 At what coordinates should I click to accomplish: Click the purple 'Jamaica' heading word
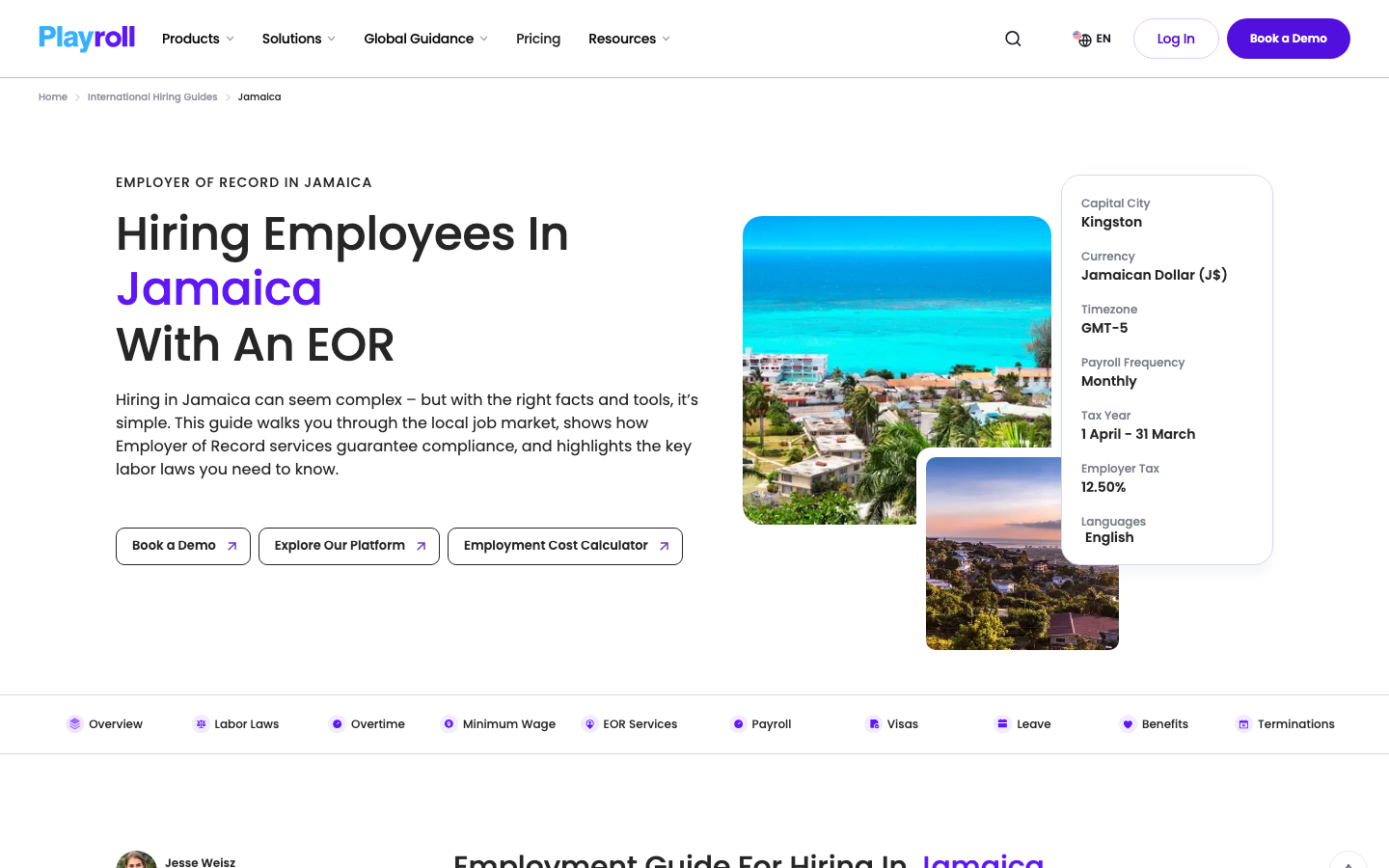tap(219, 288)
